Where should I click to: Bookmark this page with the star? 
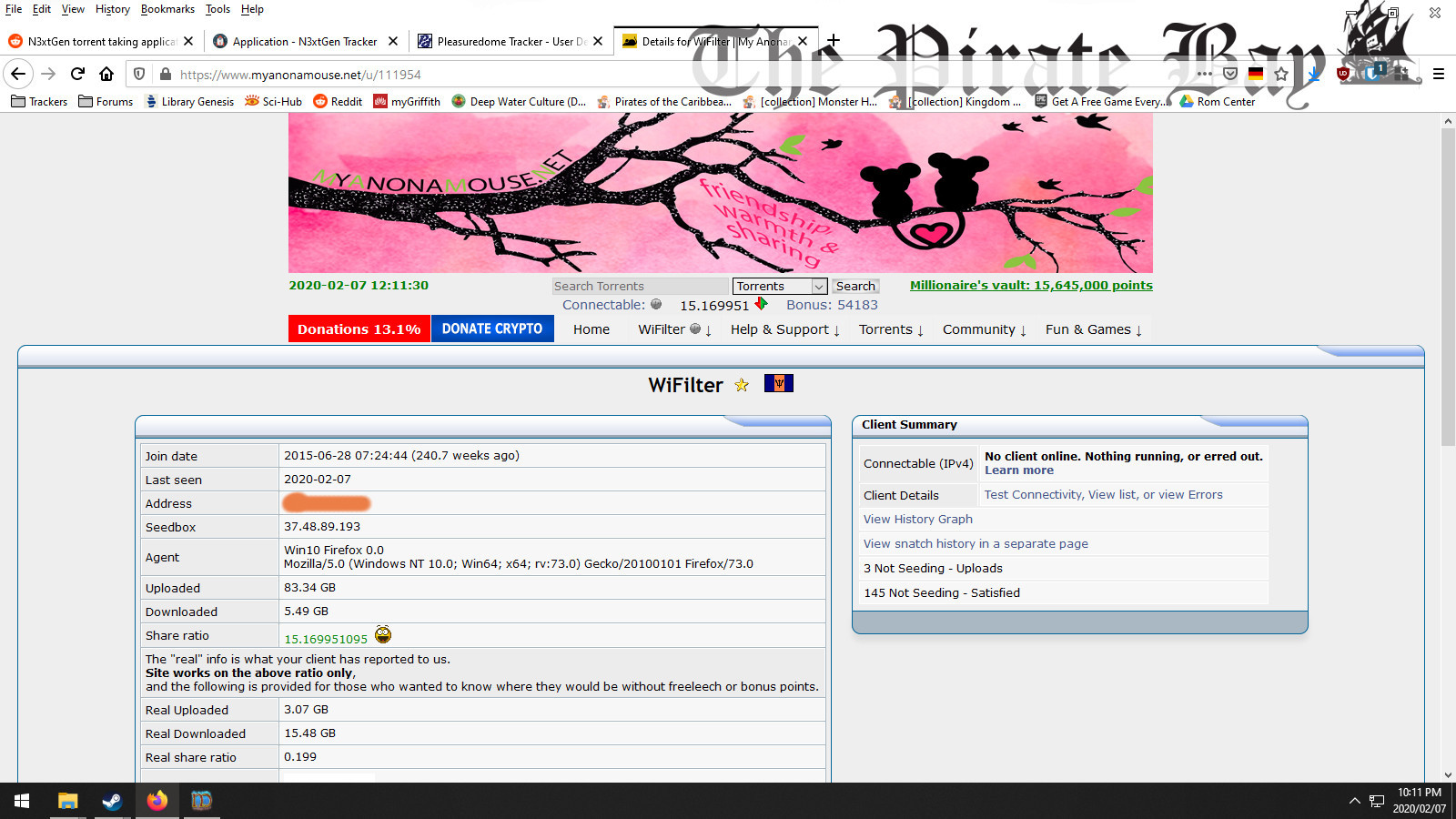pyautogui.click(x=1281, y=74)
